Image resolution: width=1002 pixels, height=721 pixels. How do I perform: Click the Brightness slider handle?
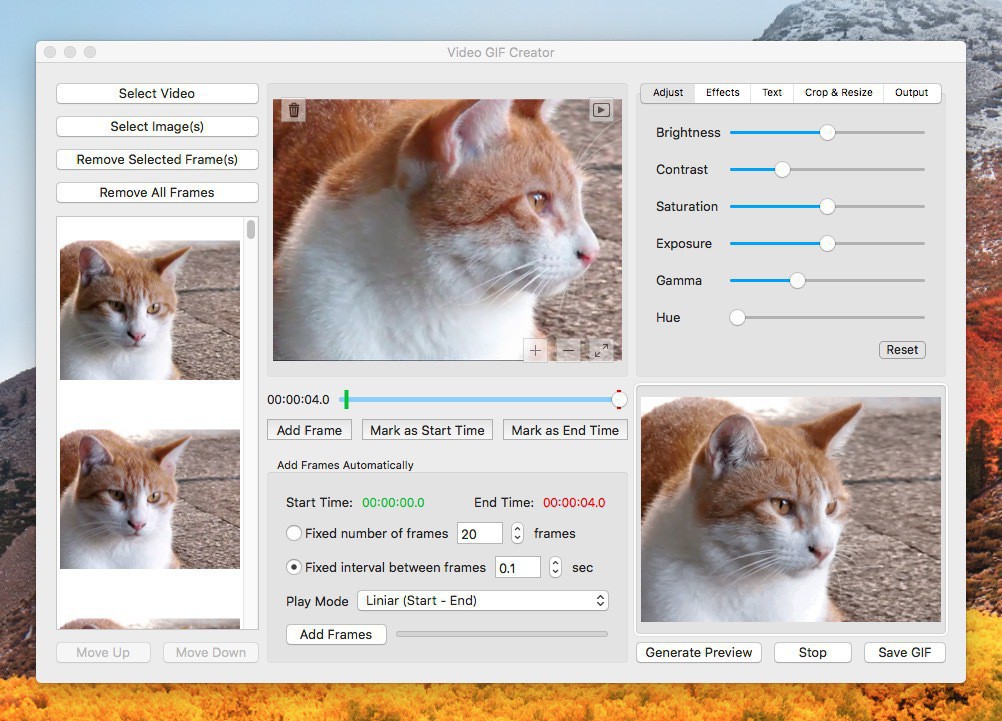click(827, 132)
